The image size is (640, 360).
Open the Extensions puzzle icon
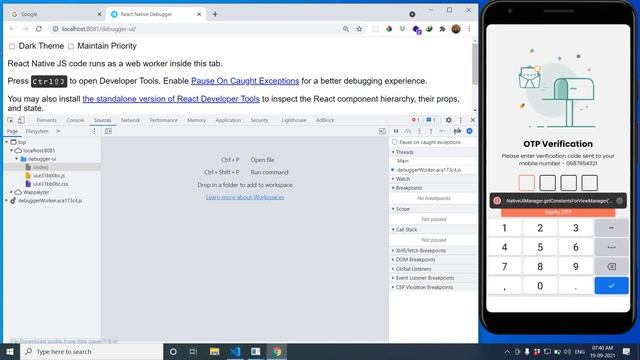(442, 29)
